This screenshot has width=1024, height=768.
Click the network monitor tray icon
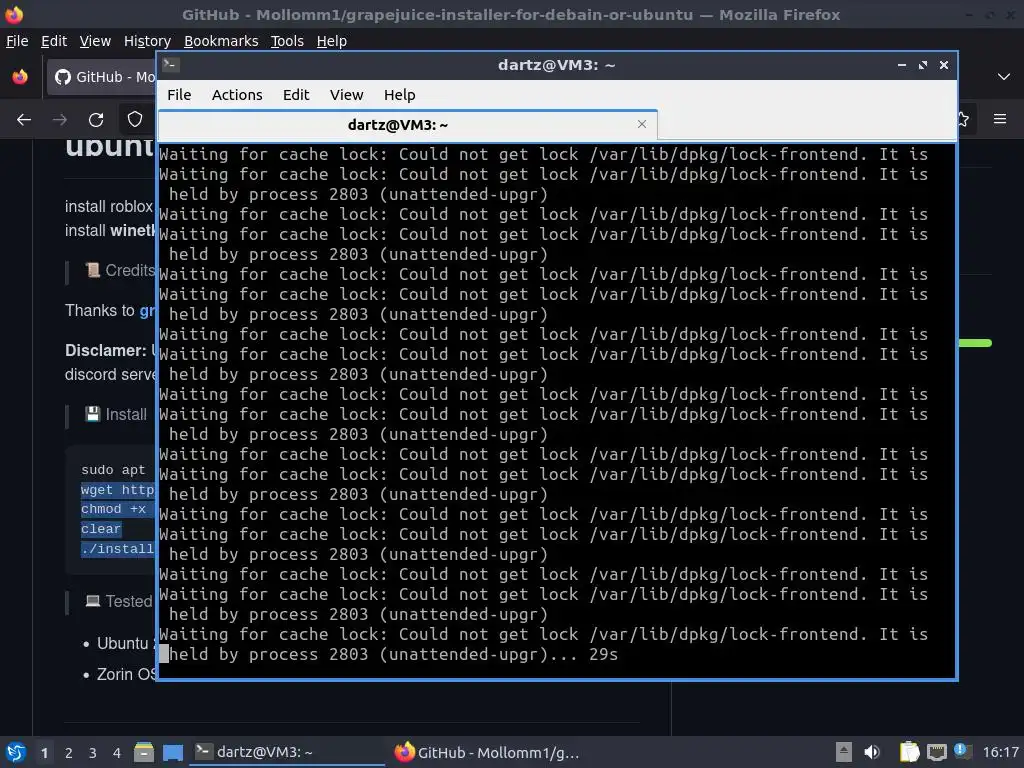936,752
